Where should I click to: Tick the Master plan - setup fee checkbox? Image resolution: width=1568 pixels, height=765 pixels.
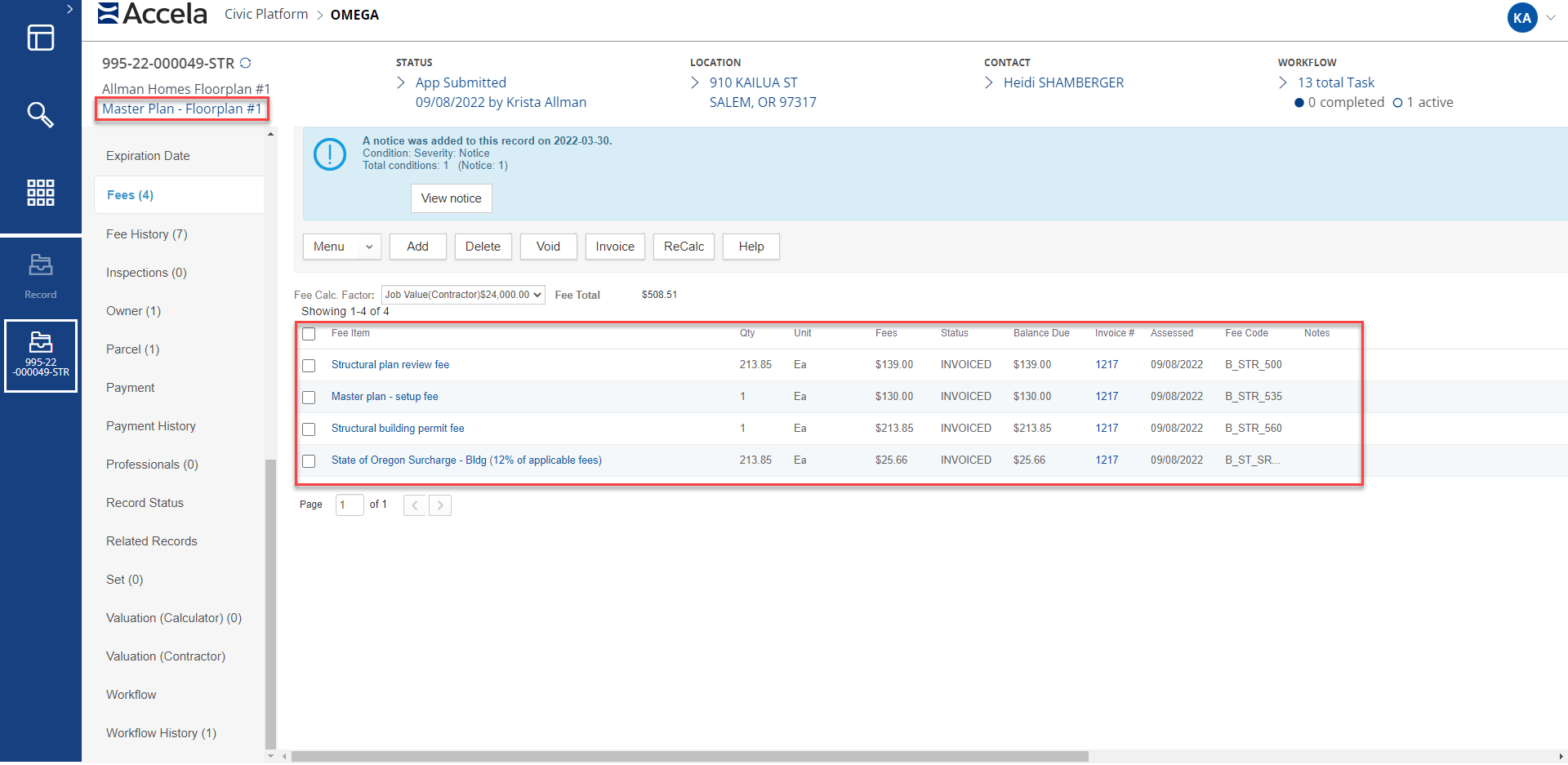(x=309, y=398)
